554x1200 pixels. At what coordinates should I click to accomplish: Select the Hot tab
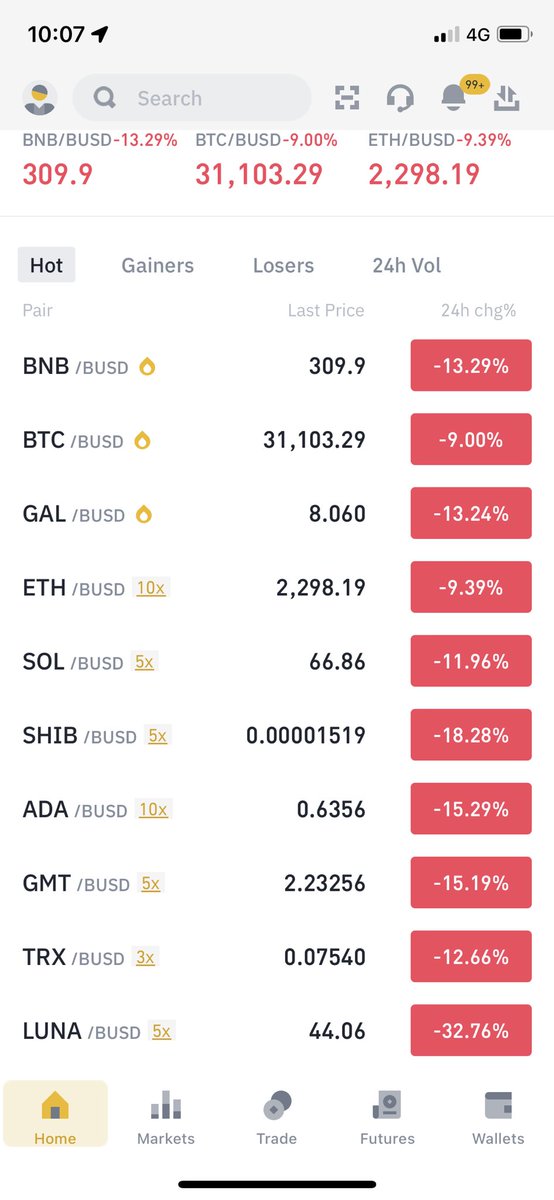46,265
